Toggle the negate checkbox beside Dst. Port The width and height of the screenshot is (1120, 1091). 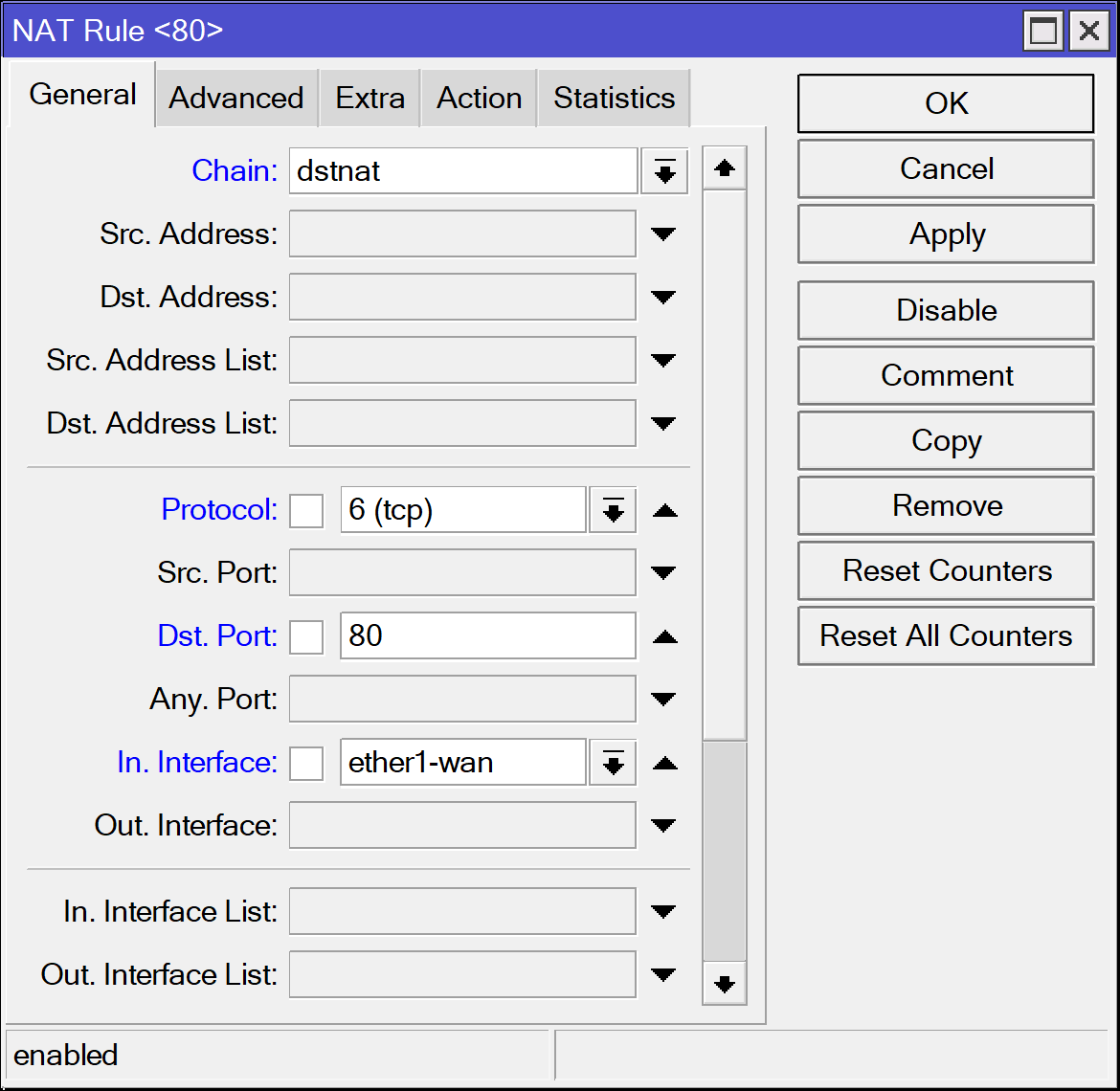pyautogui.click(x=306, y=636)
